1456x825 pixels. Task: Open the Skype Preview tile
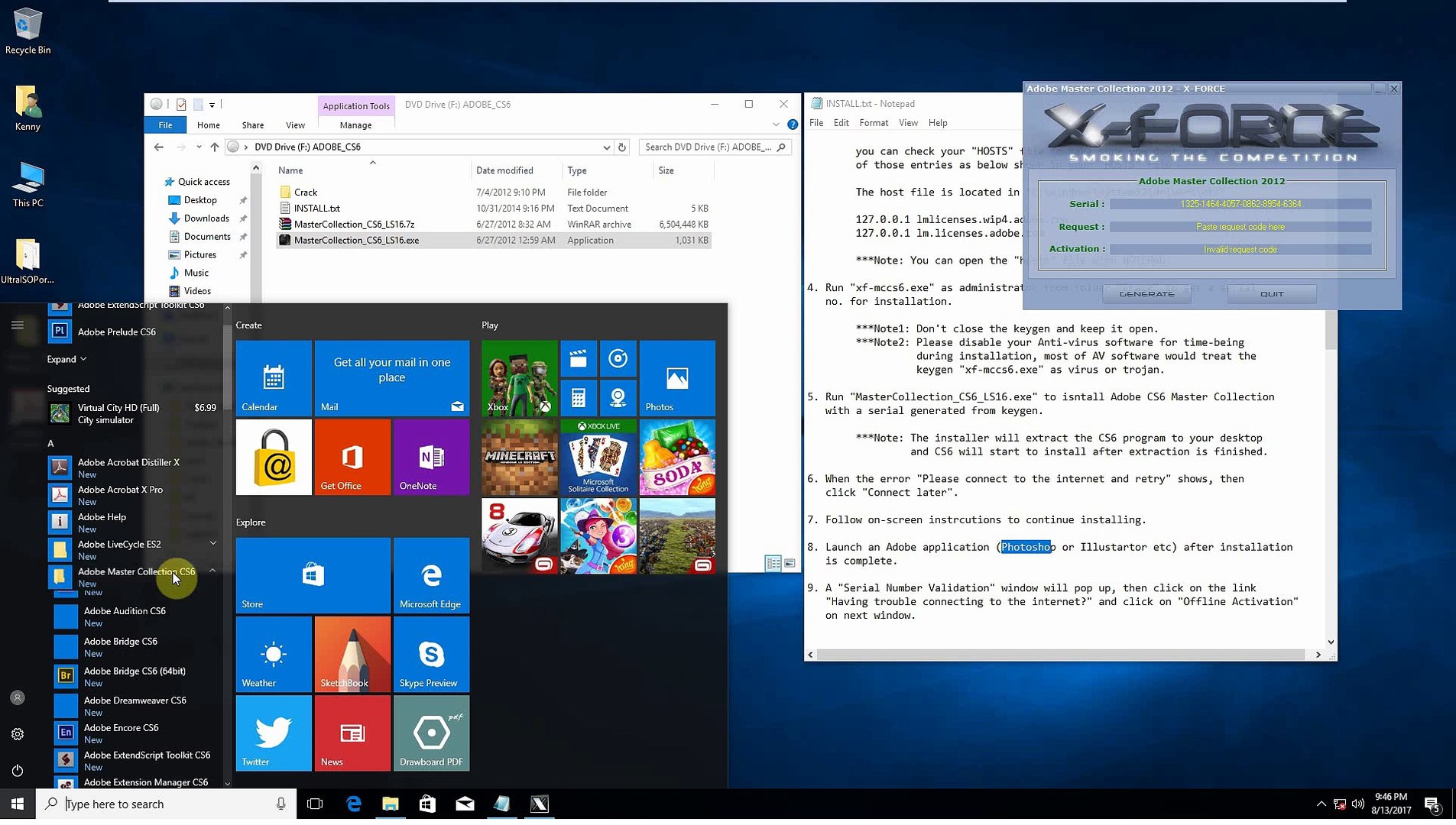tap(431, 654)
